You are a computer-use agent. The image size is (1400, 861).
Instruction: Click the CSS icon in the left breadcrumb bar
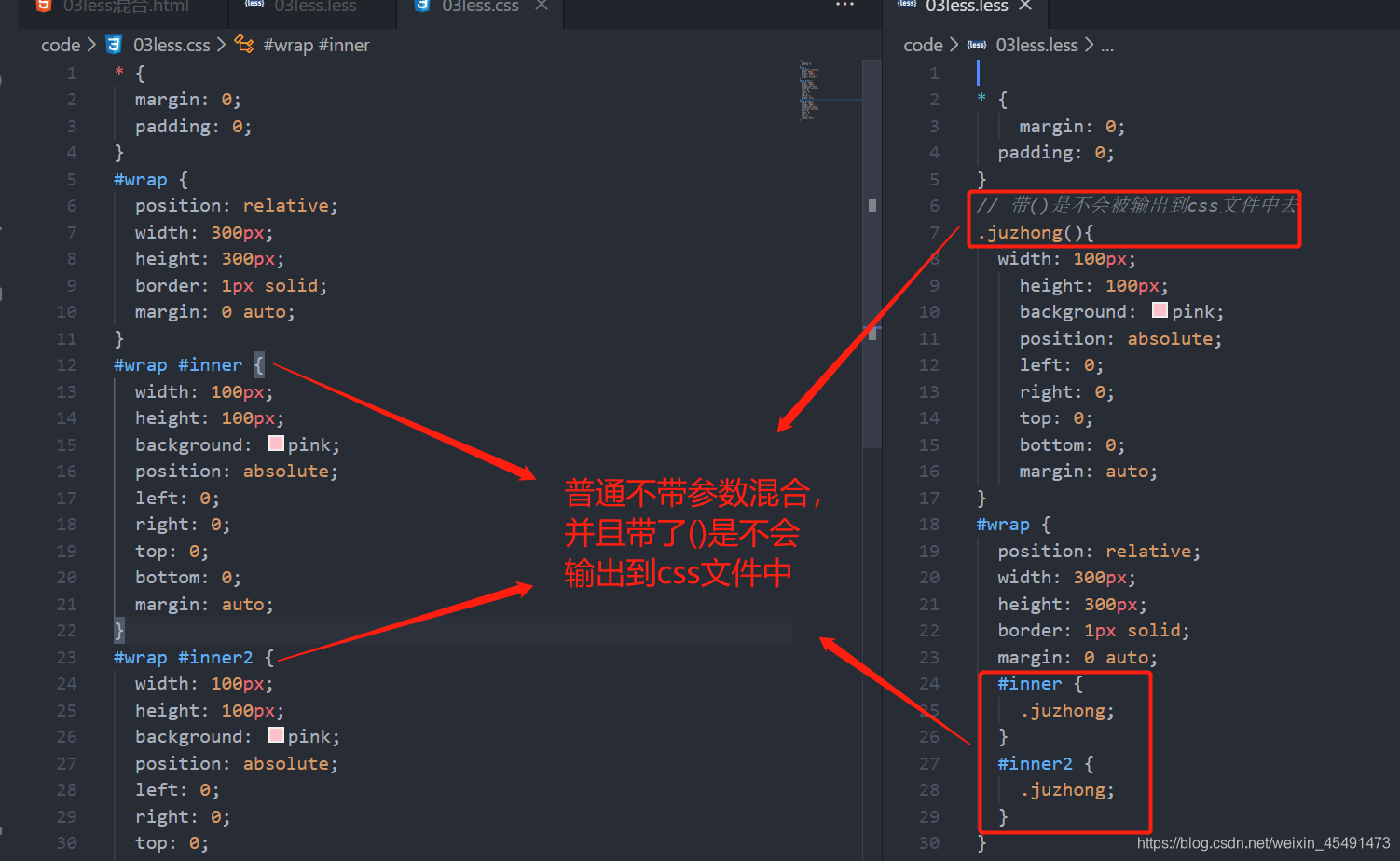click(113, 44)
